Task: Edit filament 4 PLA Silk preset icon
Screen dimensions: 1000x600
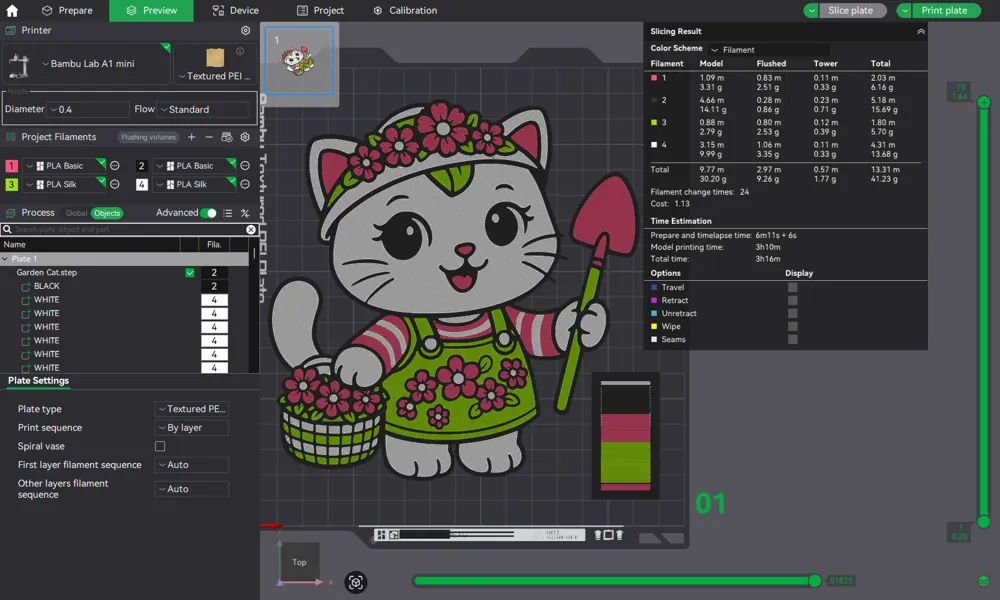Action: pos(245,184)
